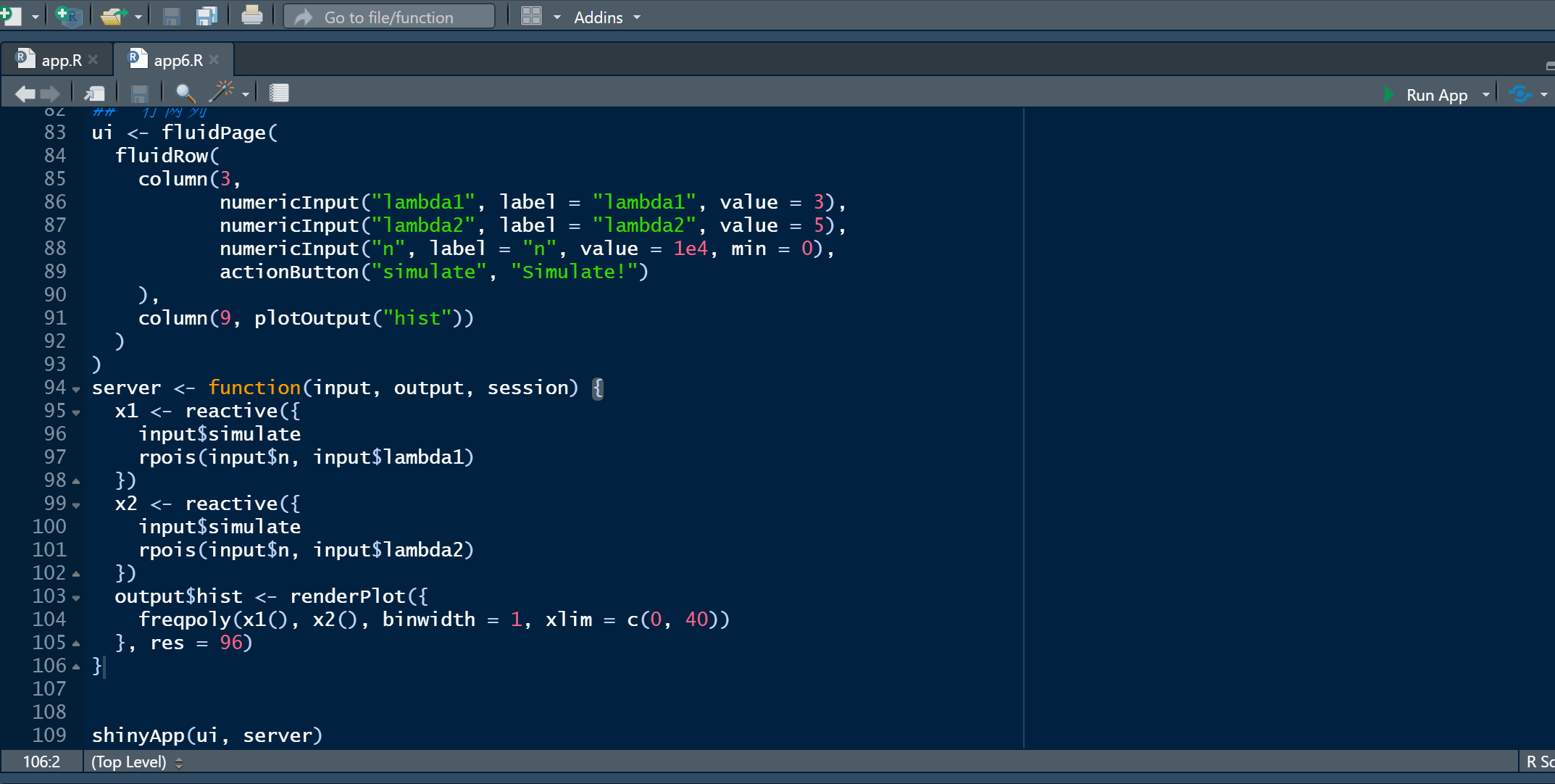The height and width of the screenshot is (784, 1555).
Task: Click the find/replace magnifier icon
Action: (x=185, y=93)
